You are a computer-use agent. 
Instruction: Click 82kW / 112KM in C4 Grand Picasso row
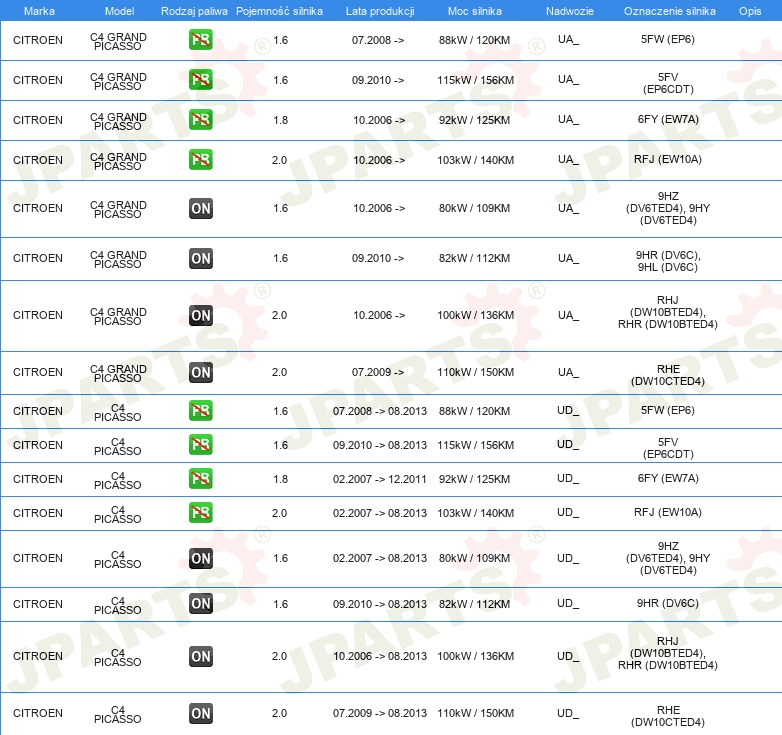click(474, 258)
